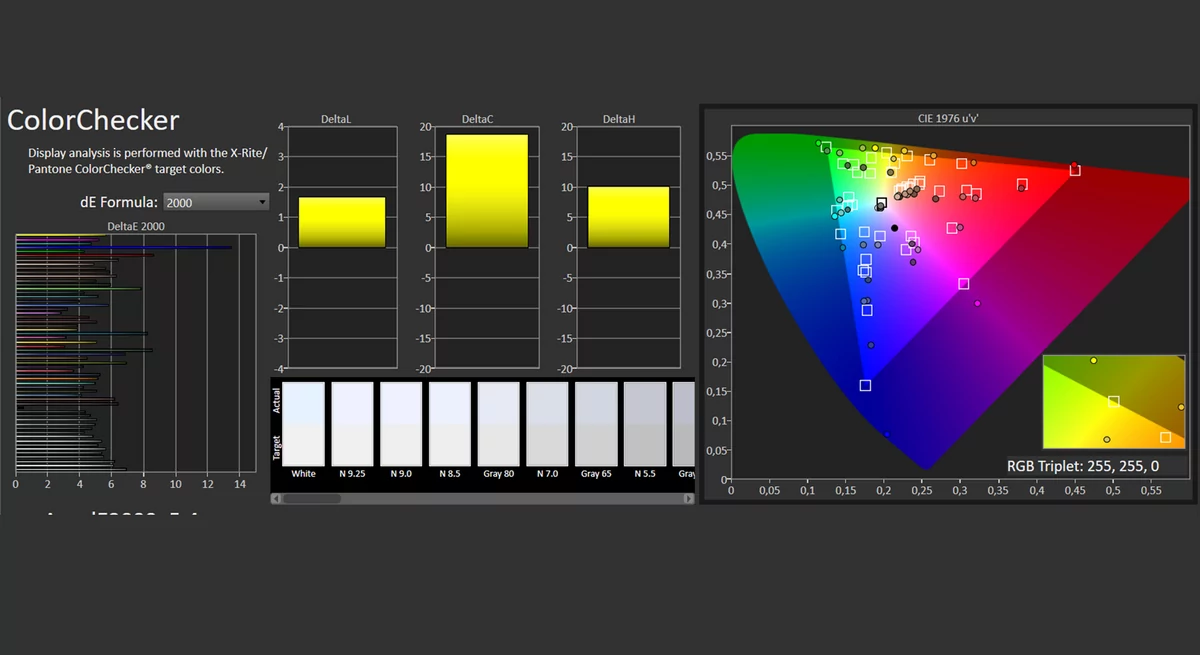
Task: Click the swatch strip left scroll arrow
Action: pyautogui.click(x=276, y=497)
